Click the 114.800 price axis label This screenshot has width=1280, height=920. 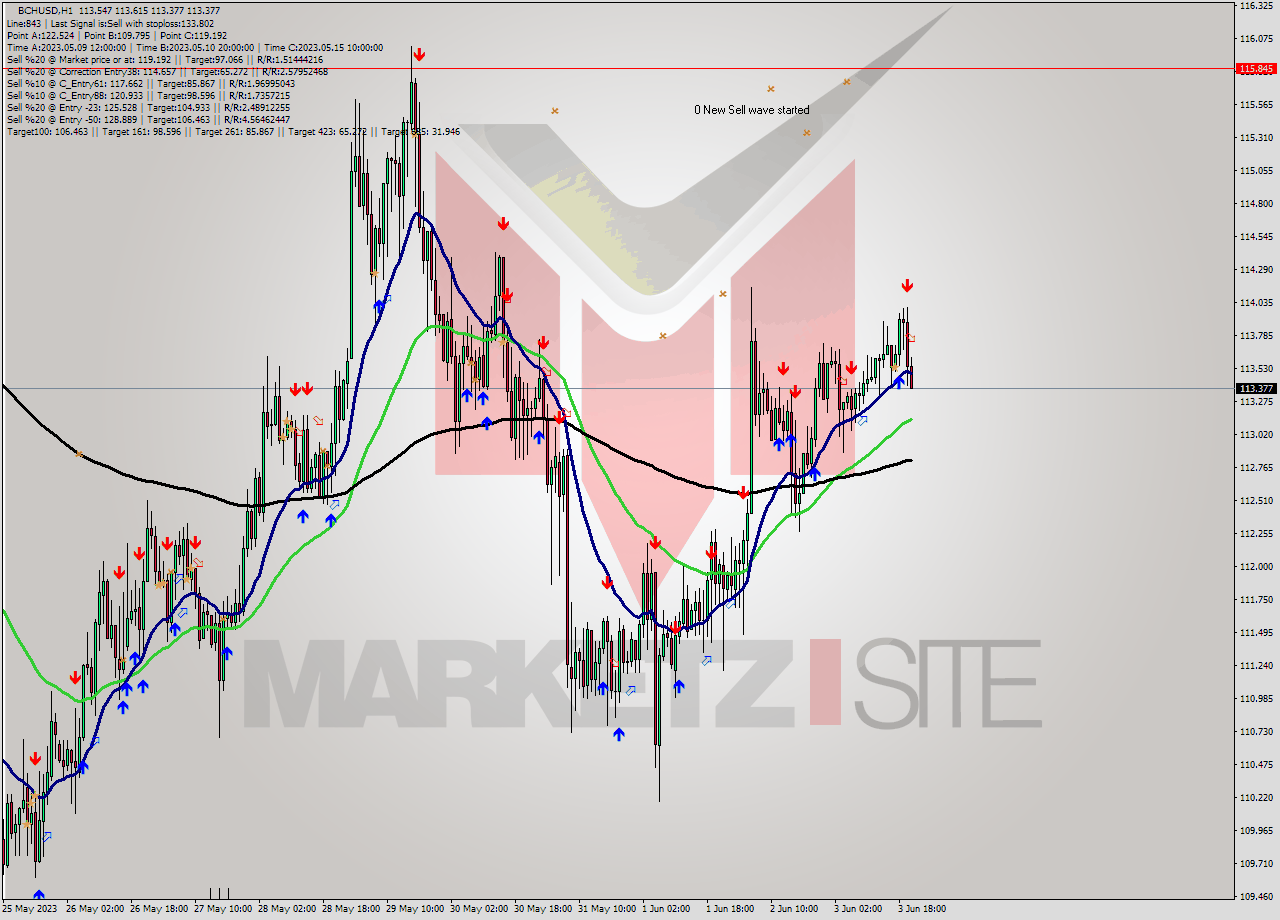click(x=1255, y=203)
